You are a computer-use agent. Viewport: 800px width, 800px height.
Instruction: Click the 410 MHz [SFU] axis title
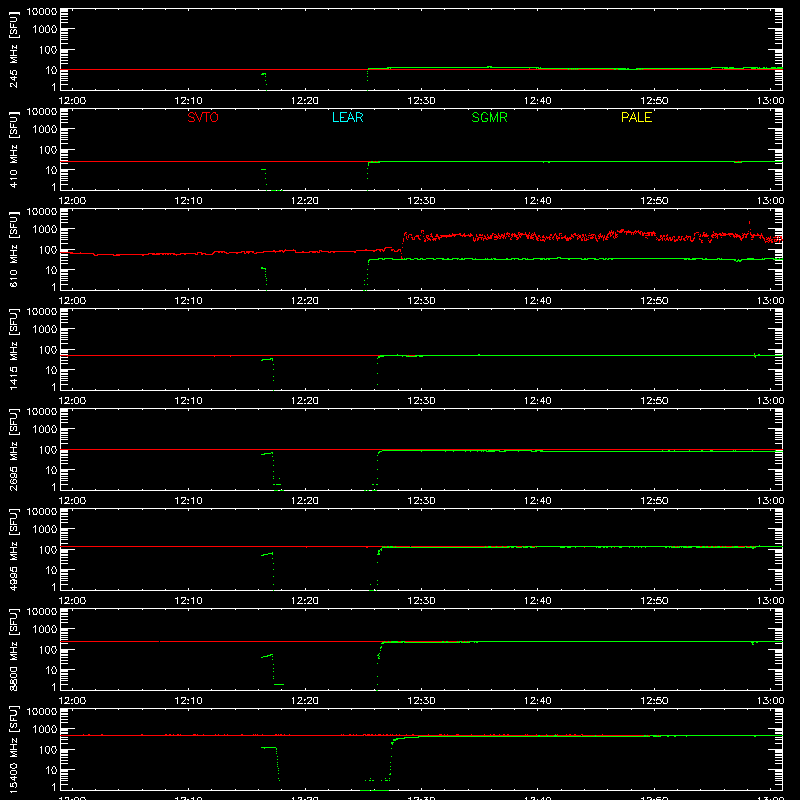pyautogui.click(x=14, y=149)
